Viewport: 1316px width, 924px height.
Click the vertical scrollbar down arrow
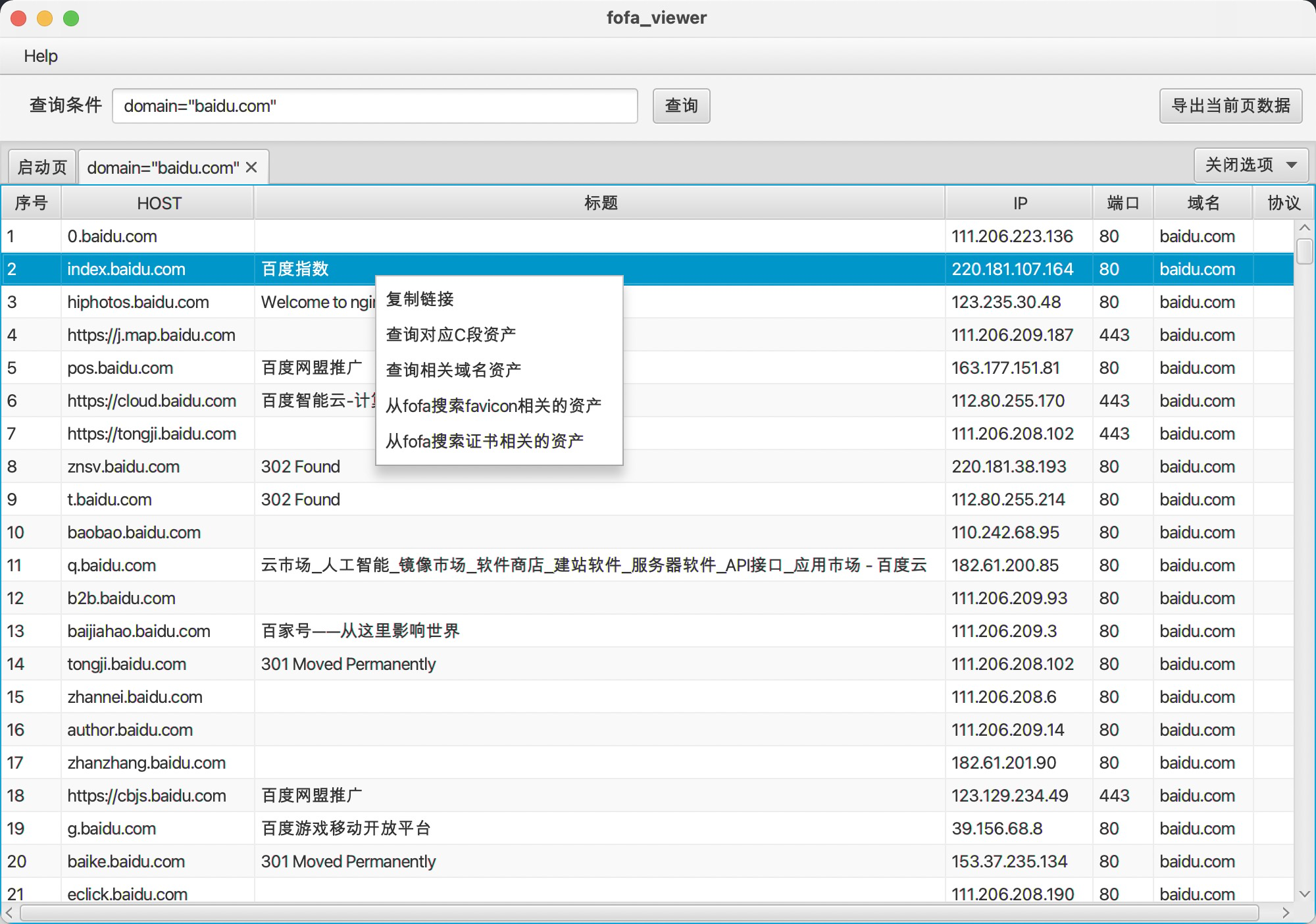pyautogui.click(x=1304, y=894)
